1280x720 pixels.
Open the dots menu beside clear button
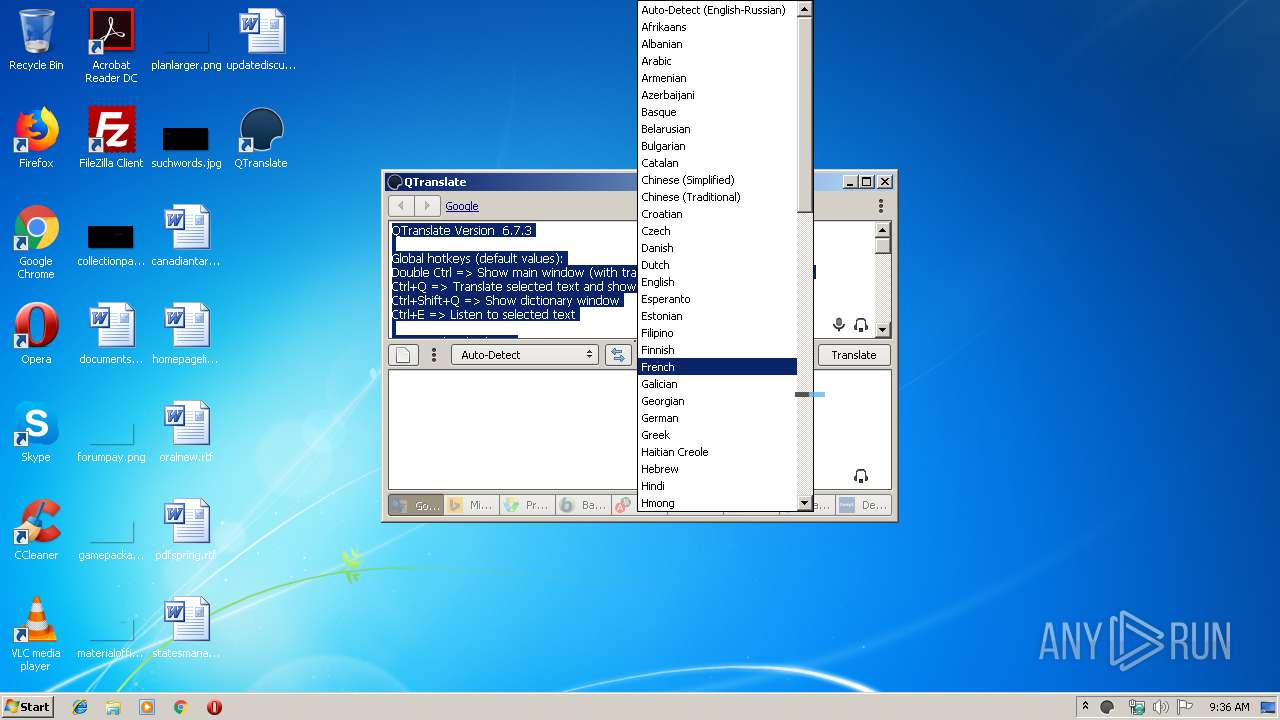pos(434,355)
